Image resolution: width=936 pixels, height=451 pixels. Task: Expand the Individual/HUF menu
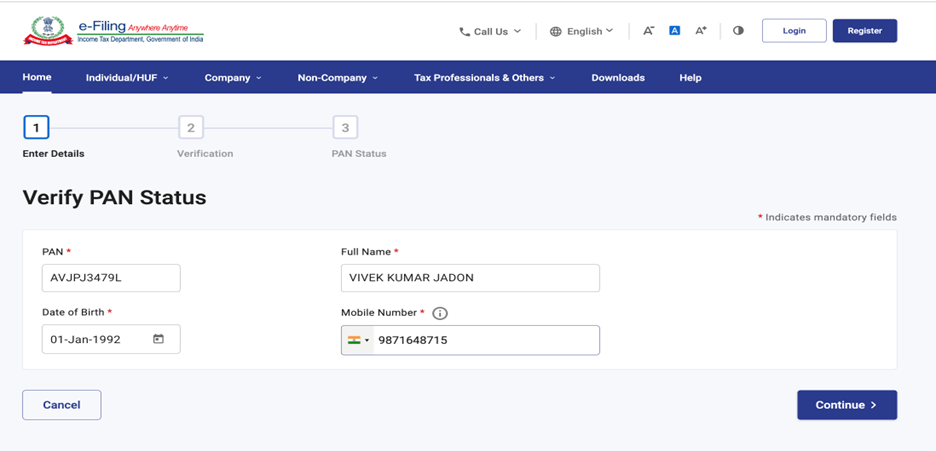(127, 78)
